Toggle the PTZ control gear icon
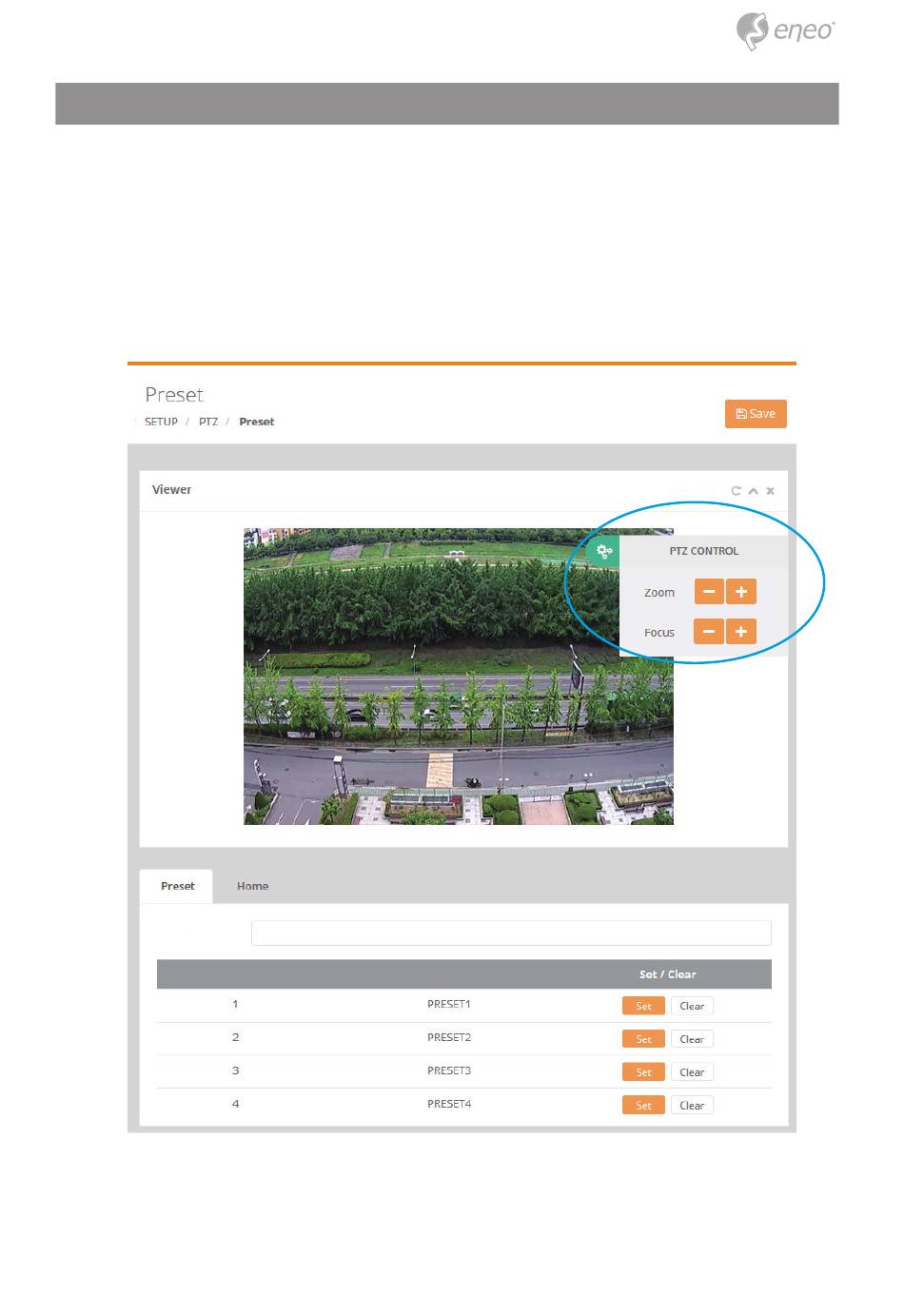Screen dimensions: 904x1316 coord(604,551)
